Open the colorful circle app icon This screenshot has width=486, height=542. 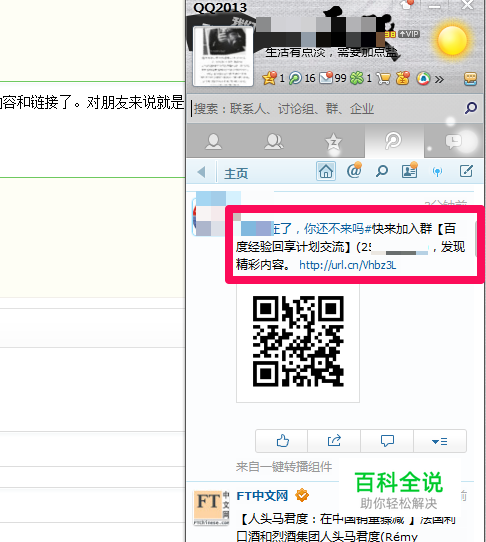pyautogui.click(x=423, y=78)
